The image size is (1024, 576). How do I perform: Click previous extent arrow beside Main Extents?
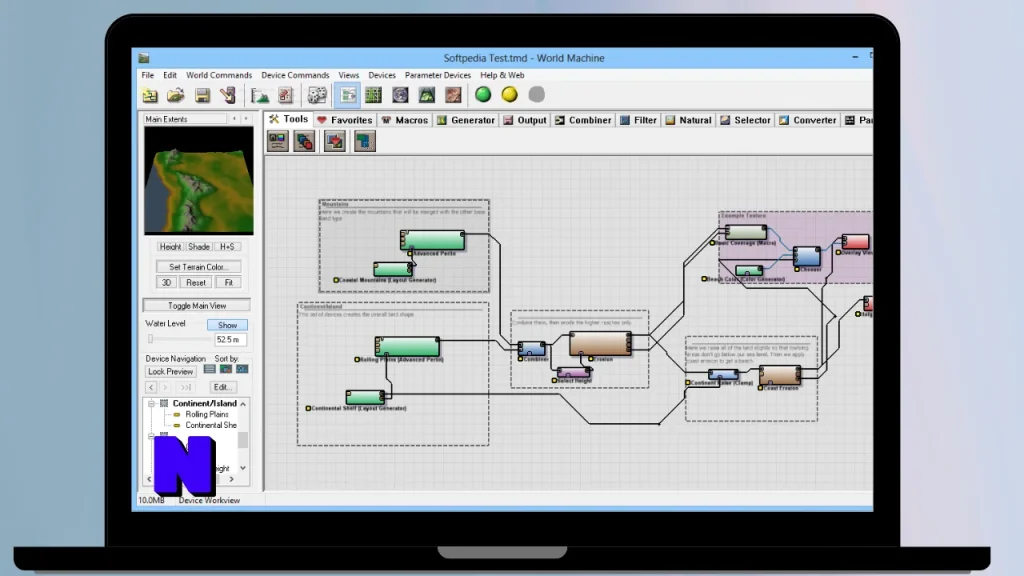tap(234, 119)
